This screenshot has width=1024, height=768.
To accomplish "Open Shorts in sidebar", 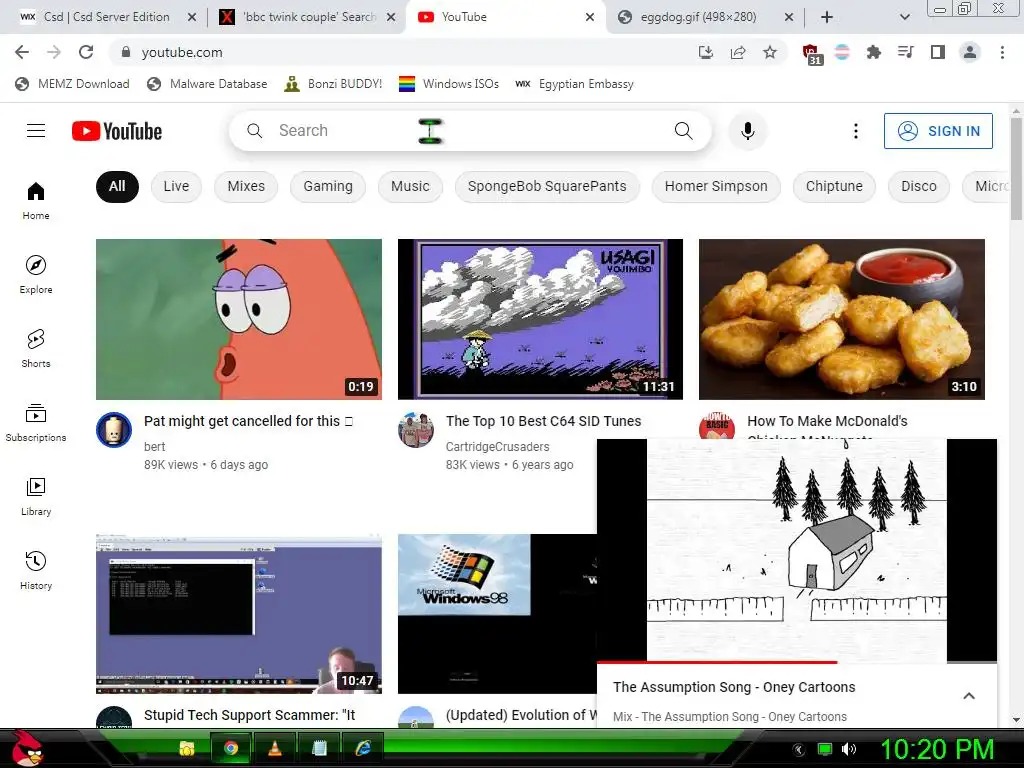I will [36, 349].
